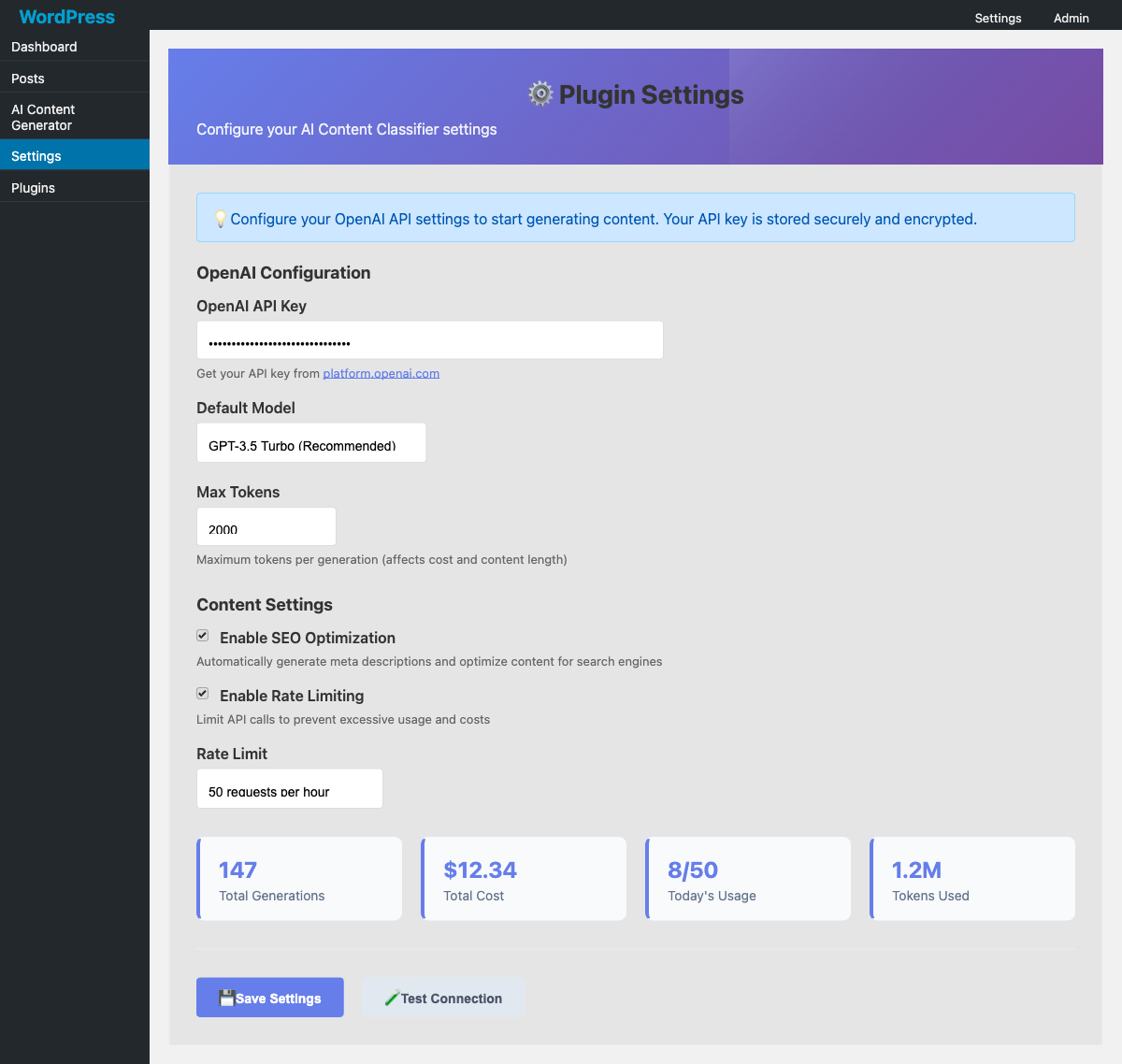The height and width of the screenshot is (1064, 1122).
Task: Select the Max Tokens input field
Action: 266,525
